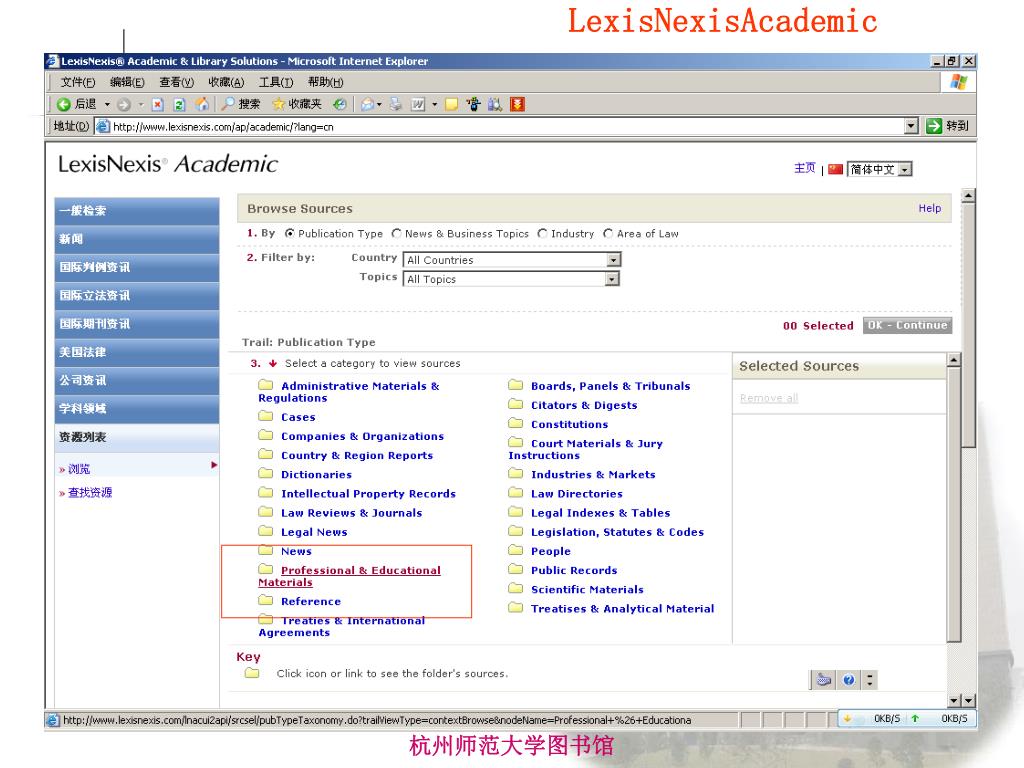The width and height of the screenshot is (1024, 768).
Task: Open the 一般检索 sidebar tab
Action: (x=136, y=211)
